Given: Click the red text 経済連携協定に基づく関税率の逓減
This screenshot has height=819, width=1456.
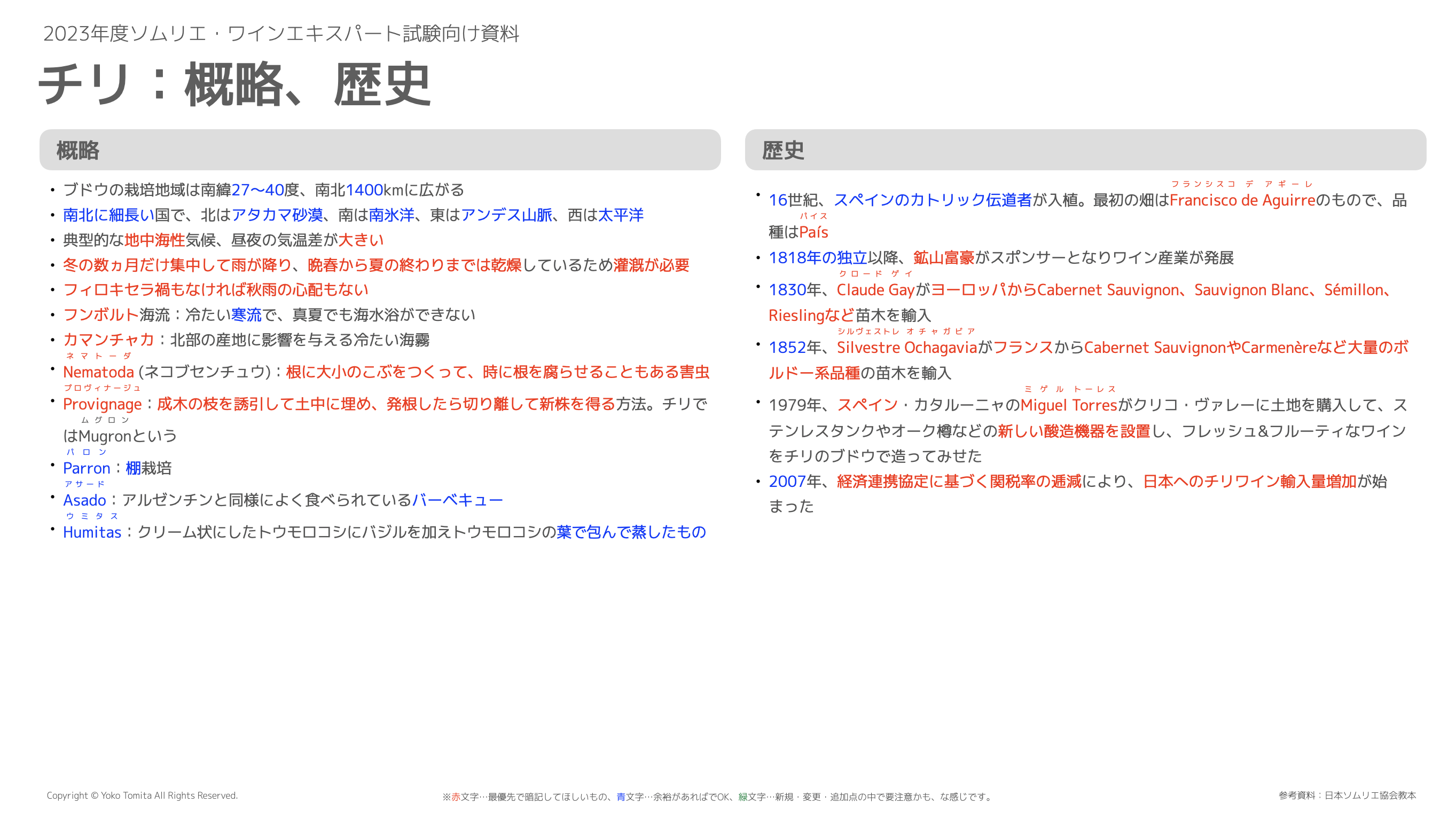Looking at the screenshot, I should click(x=959, y=481).
